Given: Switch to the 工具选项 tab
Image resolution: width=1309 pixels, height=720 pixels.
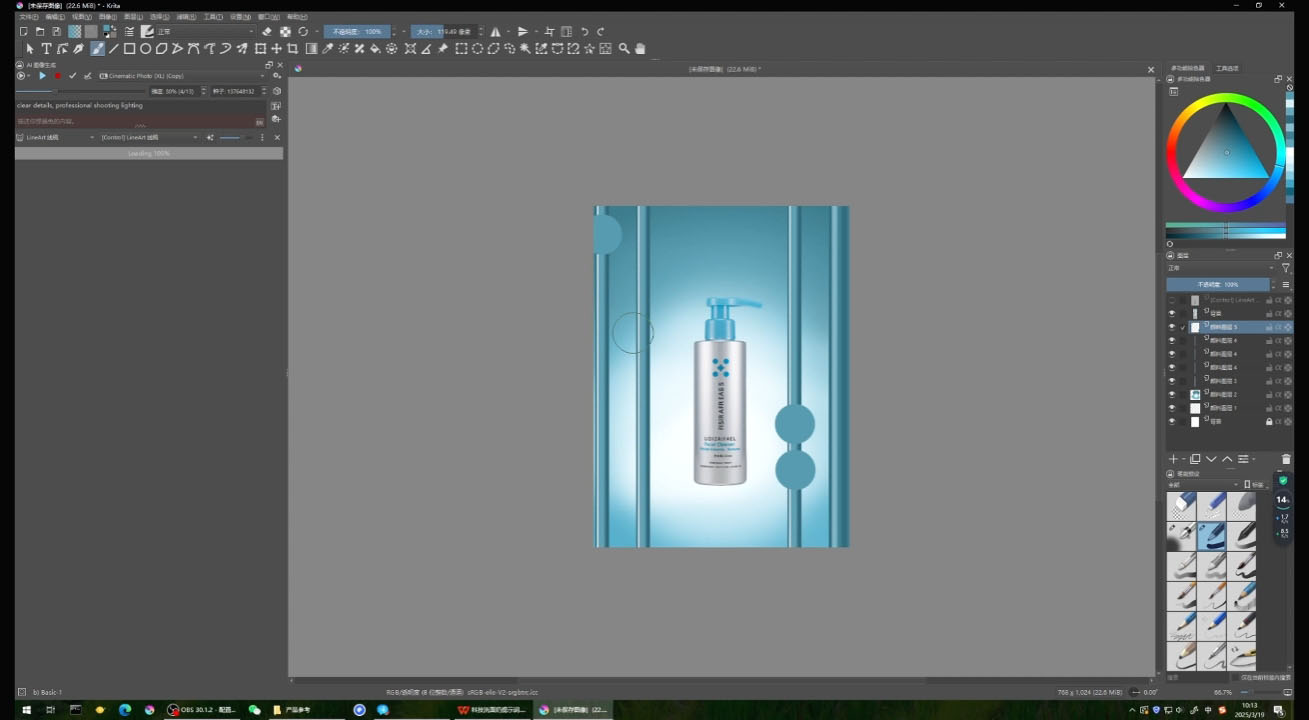Looking at the screenshot, I should coord(1227,68).
